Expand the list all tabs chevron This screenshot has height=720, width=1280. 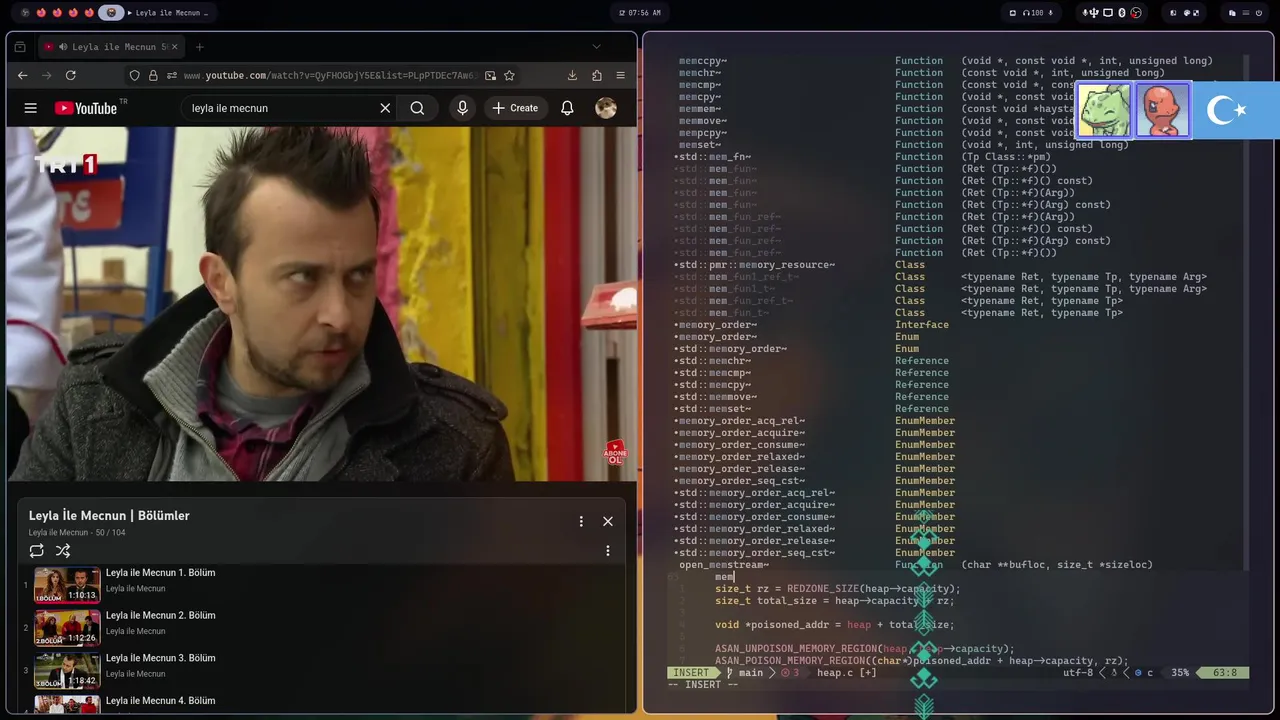[596, 46]
